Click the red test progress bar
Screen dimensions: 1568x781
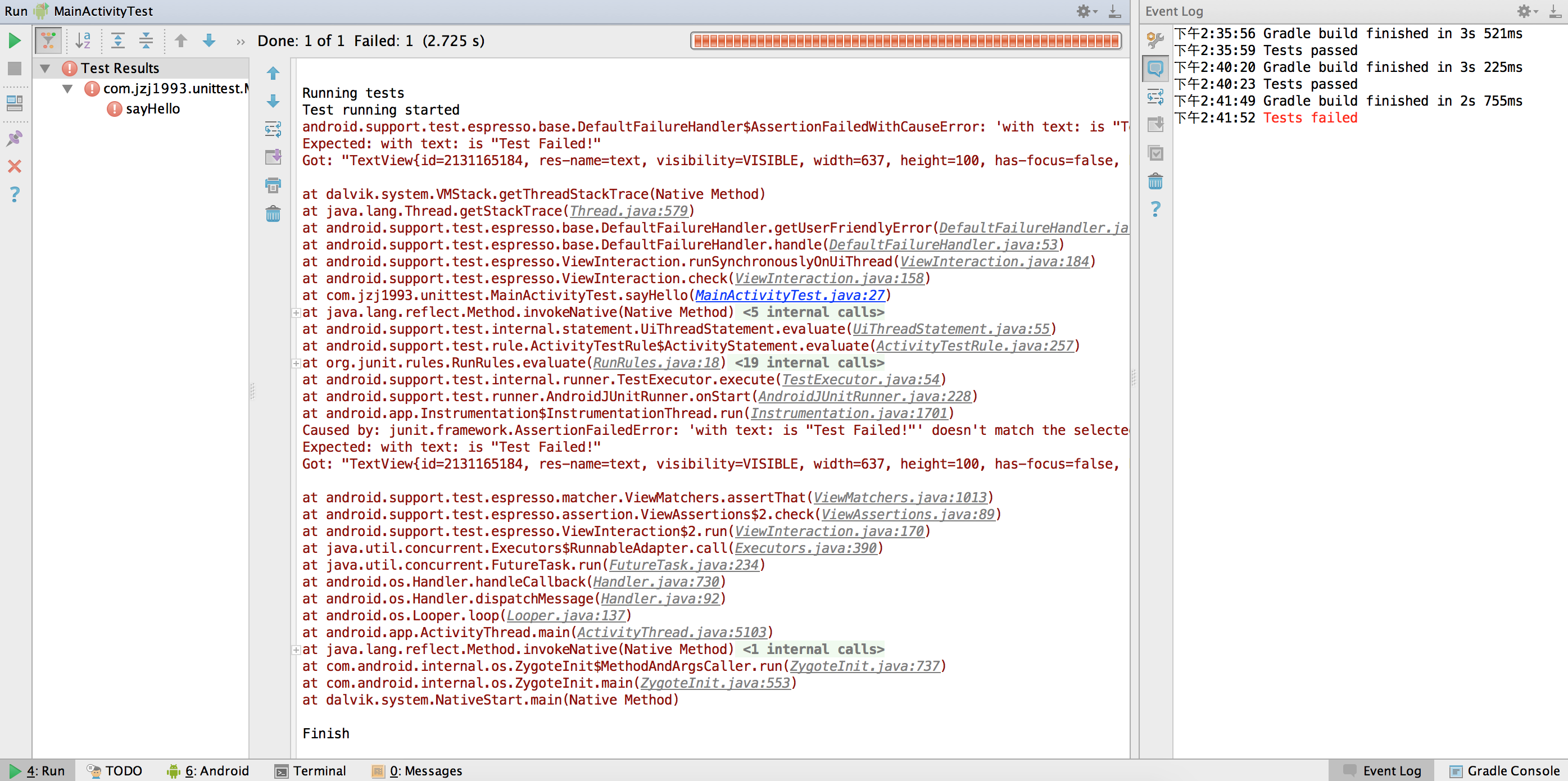[905, 41]
